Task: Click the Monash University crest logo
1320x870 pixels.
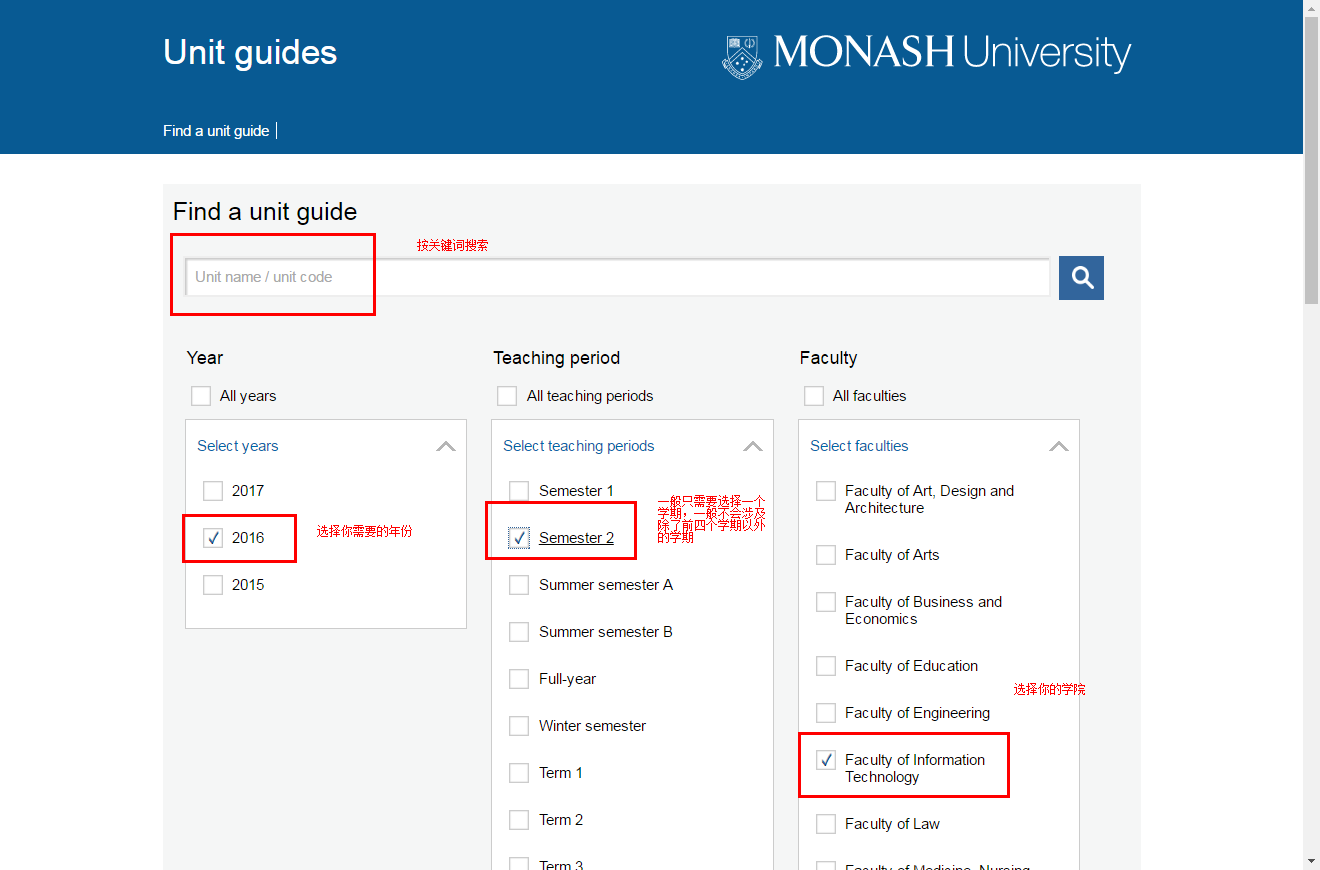Action: (x=741, y=56)
